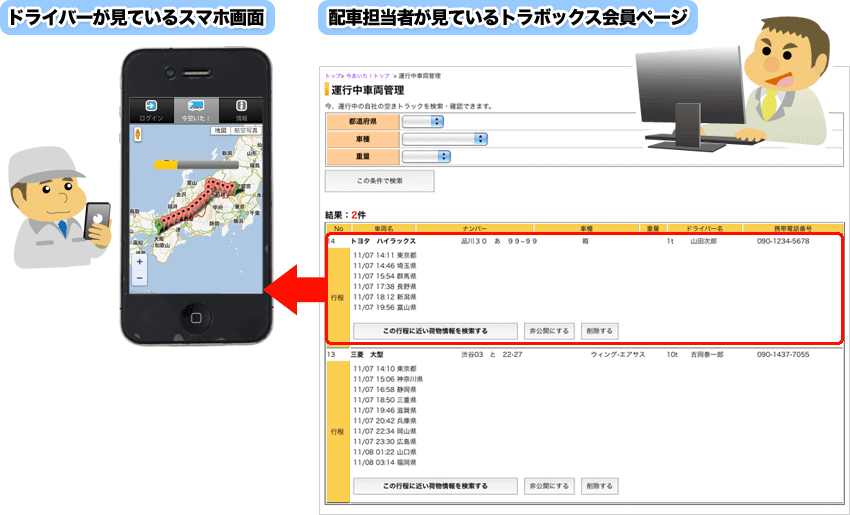The image size is (850, 515).
Task: Click the ドライバー名 column header
Action: pyautogui.click(x=705, y=228)
